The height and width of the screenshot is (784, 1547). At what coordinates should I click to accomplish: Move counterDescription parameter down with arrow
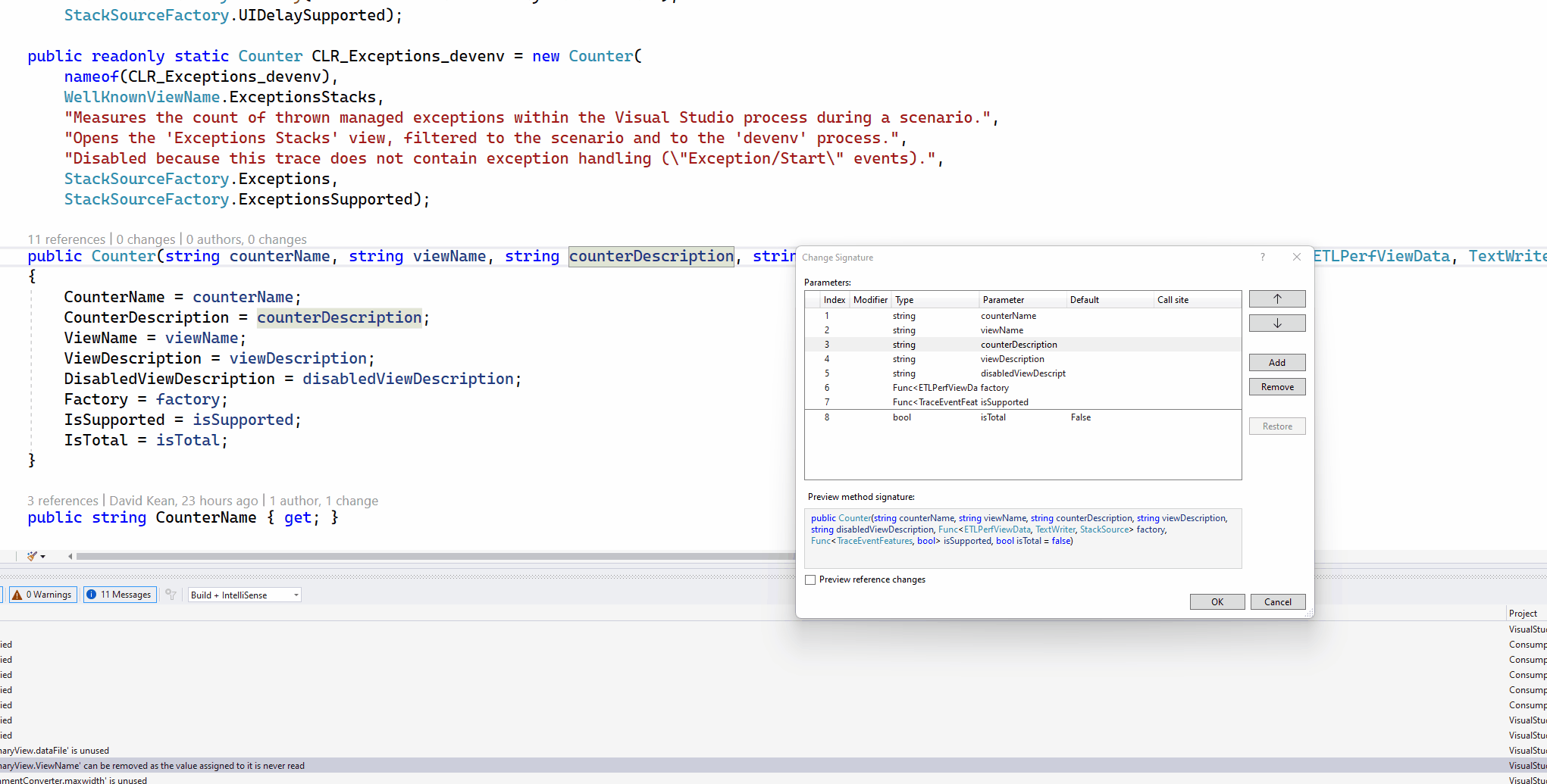click(x=1276, y=323)
